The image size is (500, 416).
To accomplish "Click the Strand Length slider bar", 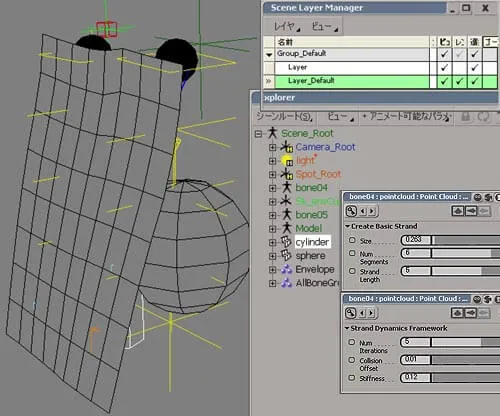I will (467, 271).
